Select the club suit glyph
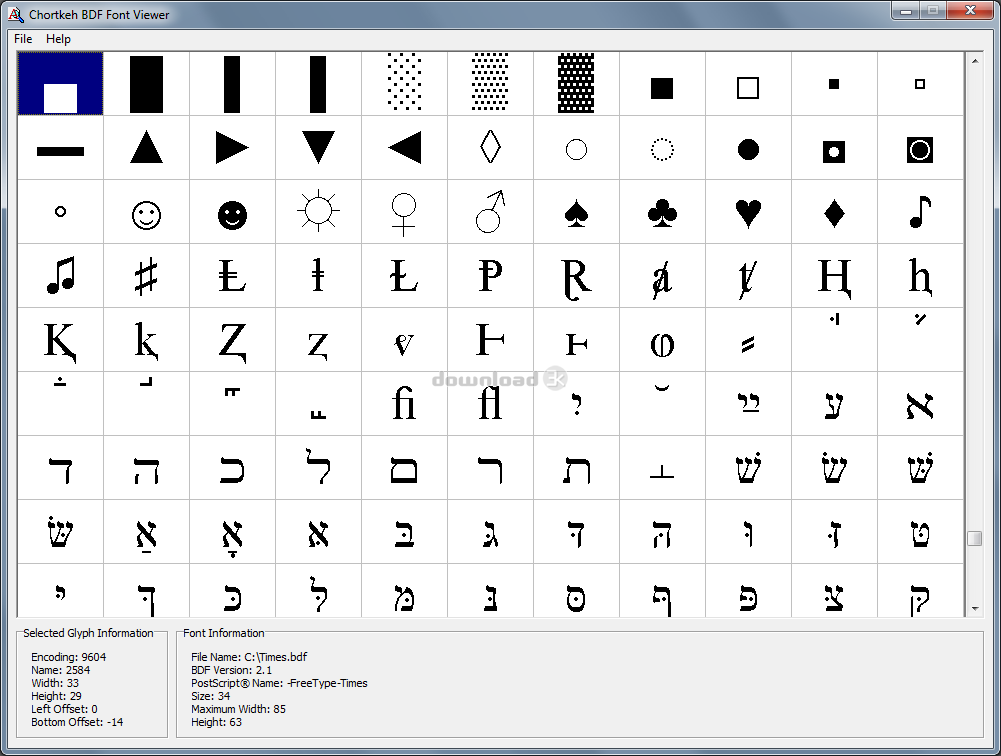This screenshot has width=1001, height=756. [662, 212]
